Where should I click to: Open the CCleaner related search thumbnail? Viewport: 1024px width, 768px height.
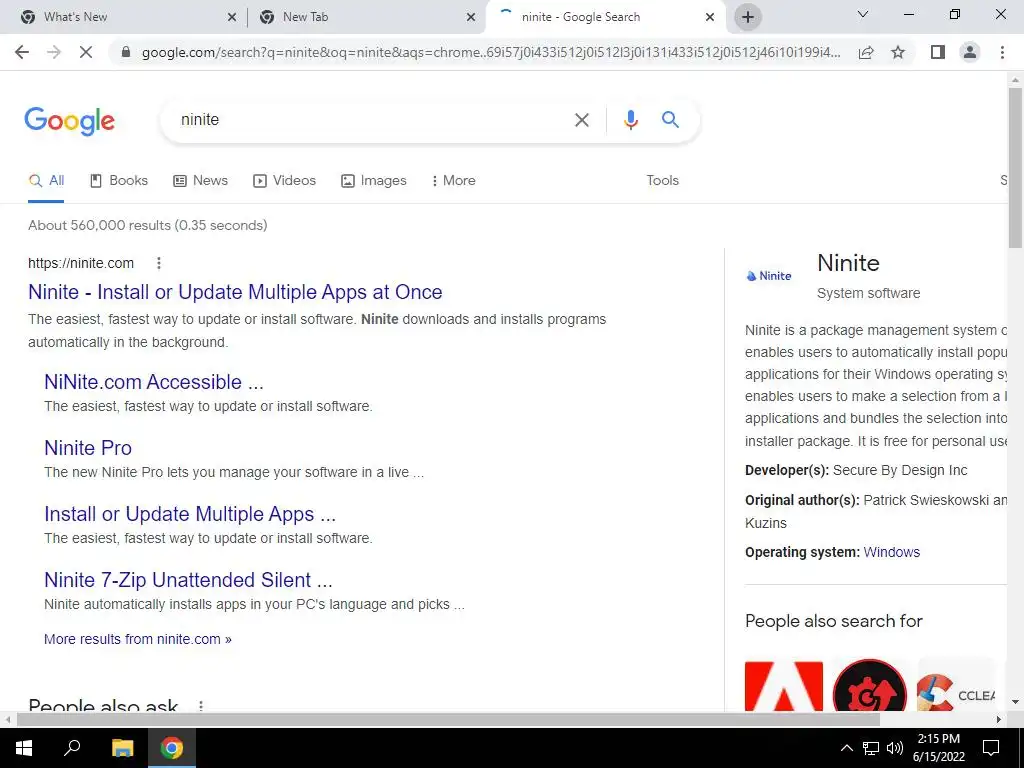click(956, 686)
